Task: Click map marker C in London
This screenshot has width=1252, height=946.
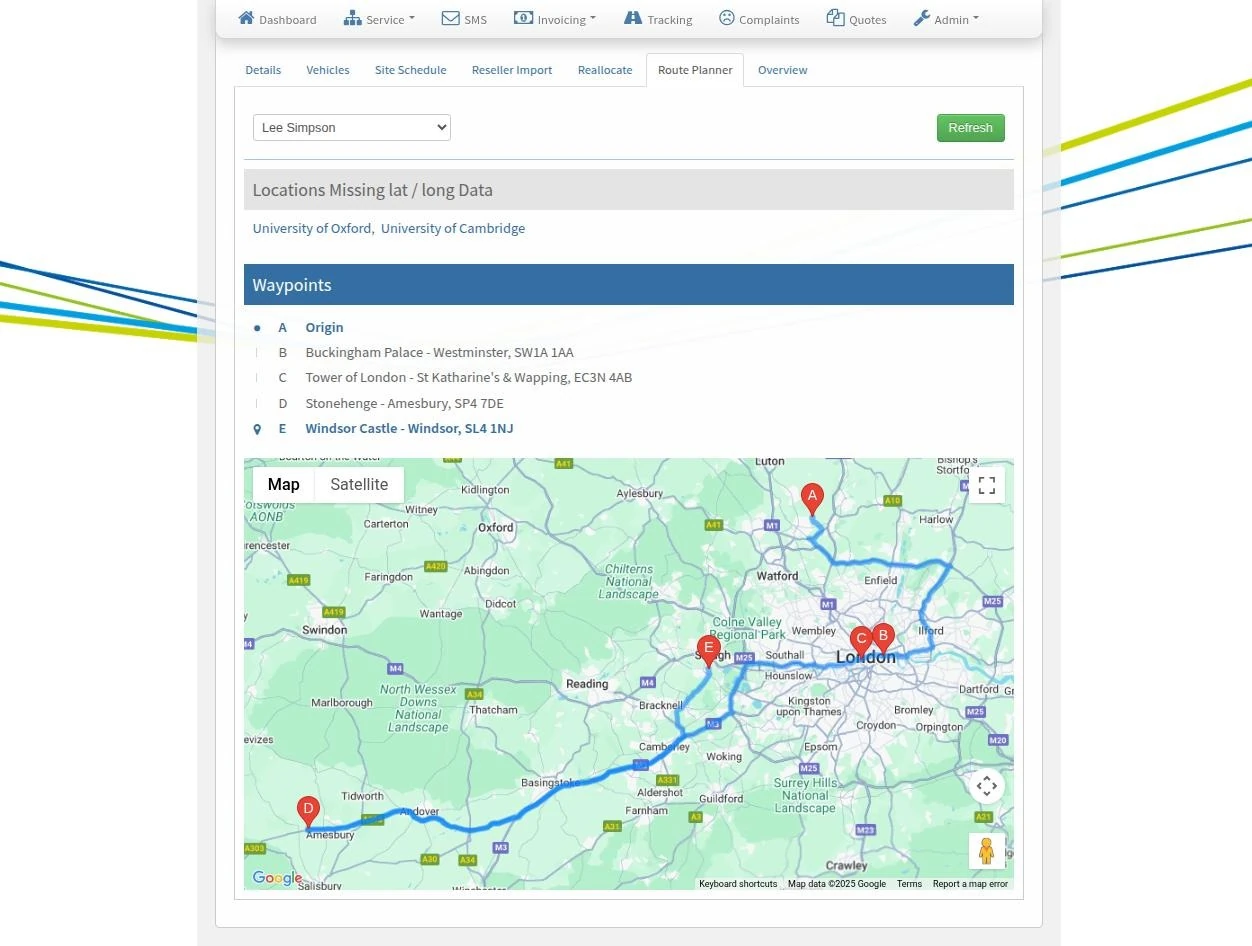Action: pos(861,641)
